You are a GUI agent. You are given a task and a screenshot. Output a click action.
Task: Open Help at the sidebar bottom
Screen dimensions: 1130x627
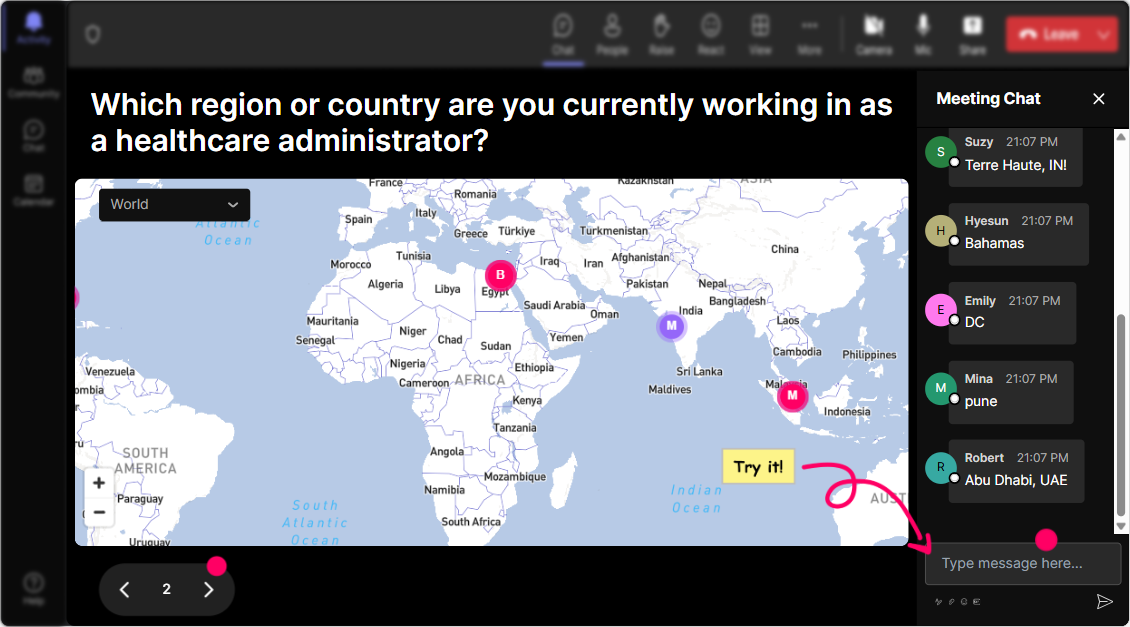click(x=33, y=589)
